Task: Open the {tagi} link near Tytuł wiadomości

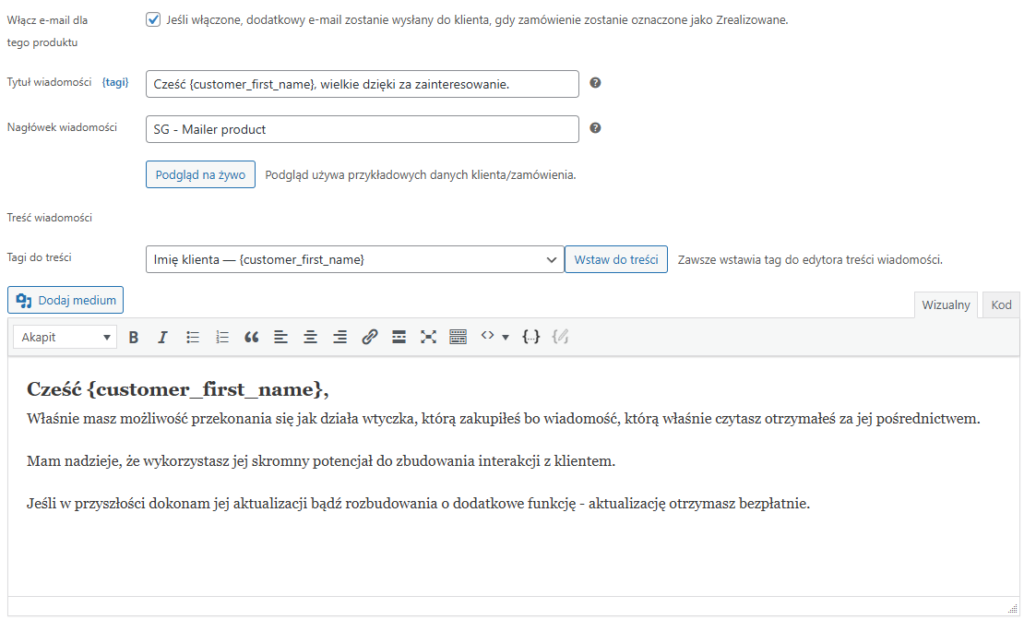Action: point(116,83)
